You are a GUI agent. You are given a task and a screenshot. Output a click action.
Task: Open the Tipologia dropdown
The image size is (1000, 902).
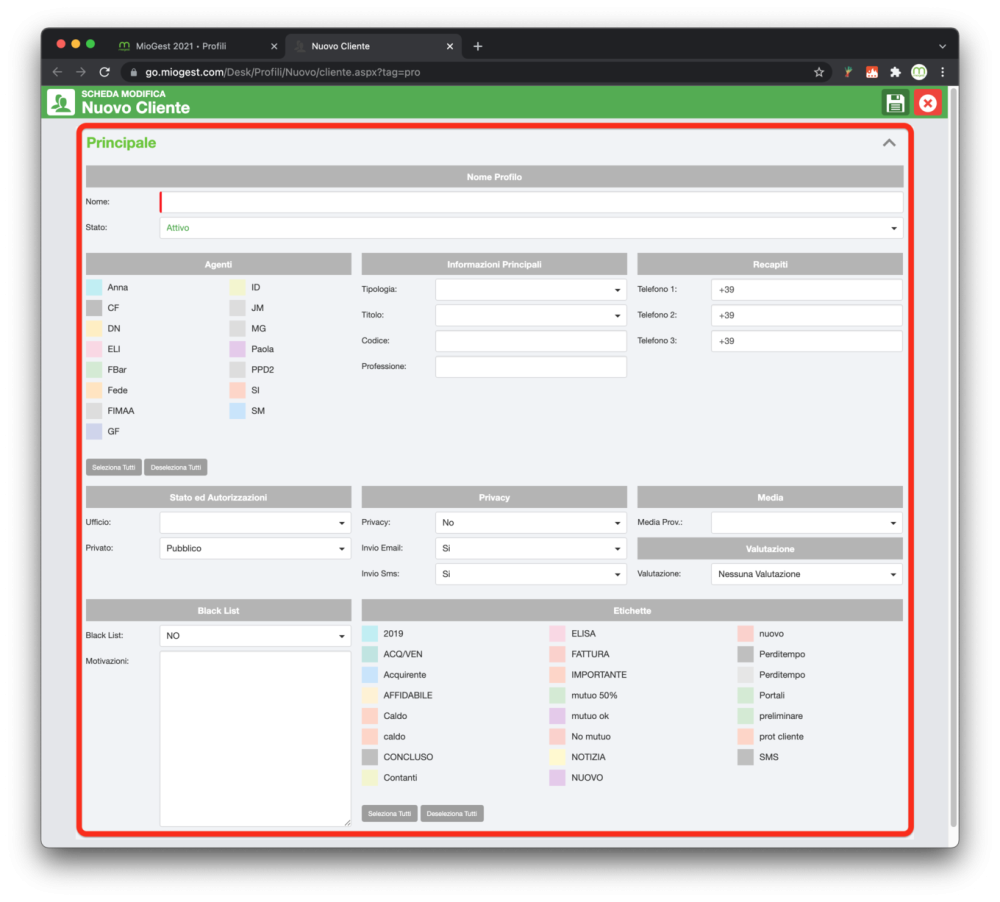(x=531, y=290)
